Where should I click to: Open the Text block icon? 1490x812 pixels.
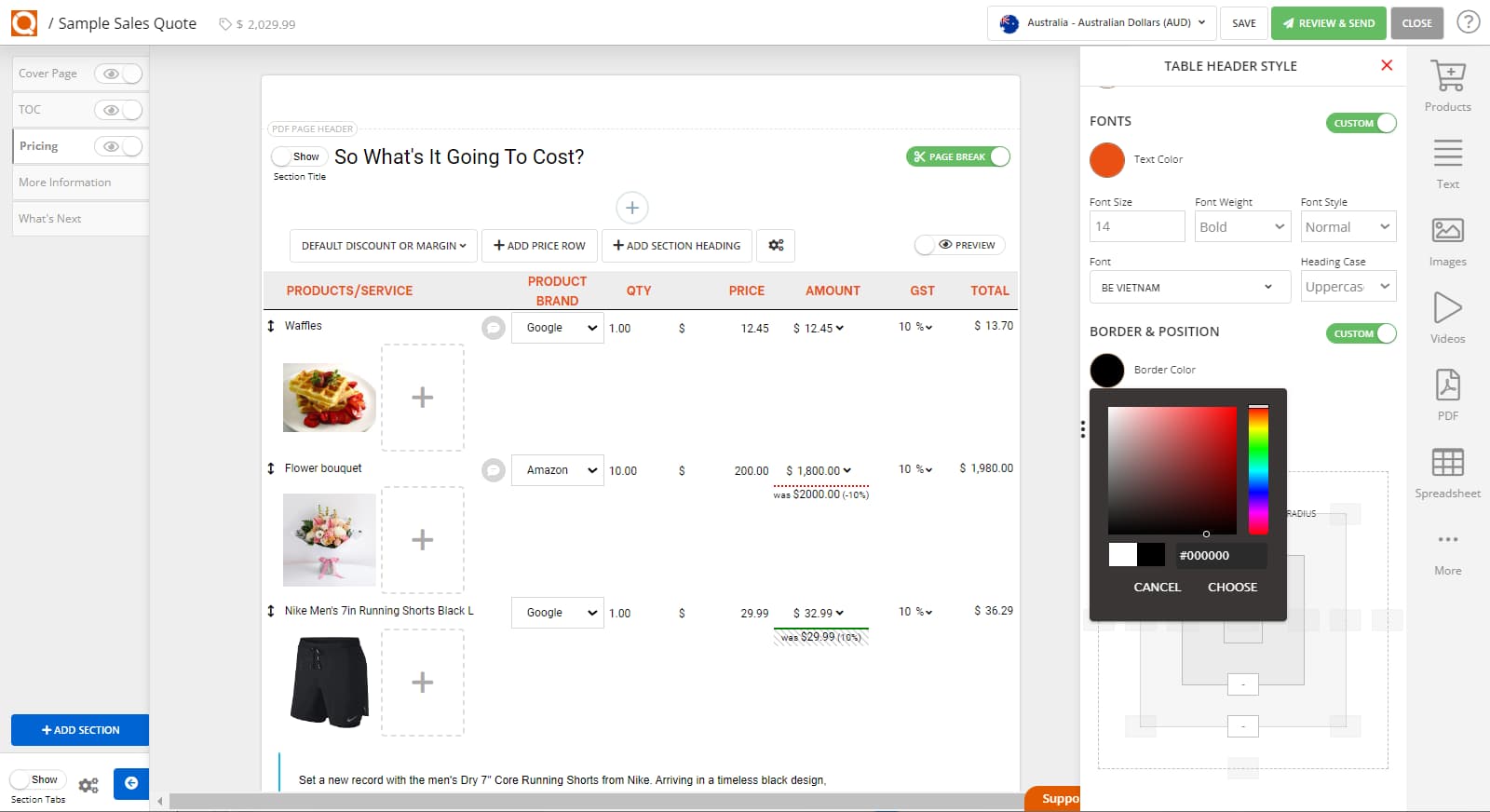(1447, 153)
